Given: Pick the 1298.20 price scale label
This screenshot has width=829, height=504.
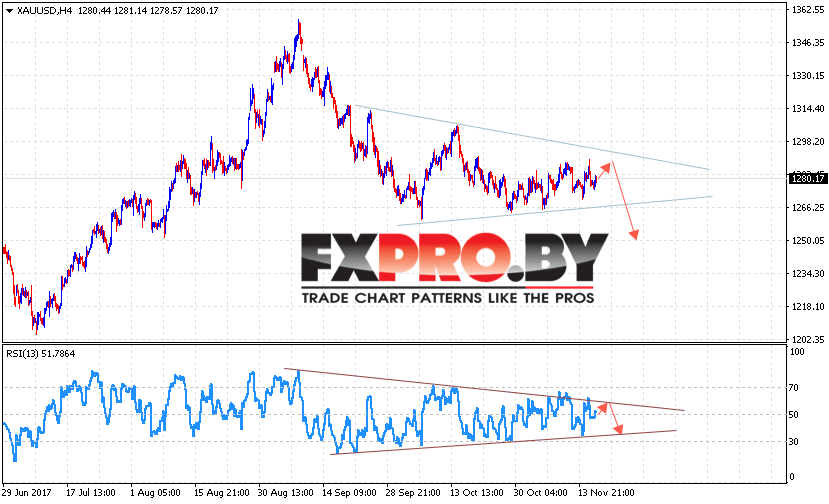Looking at the screenshot, I should 808,141.
